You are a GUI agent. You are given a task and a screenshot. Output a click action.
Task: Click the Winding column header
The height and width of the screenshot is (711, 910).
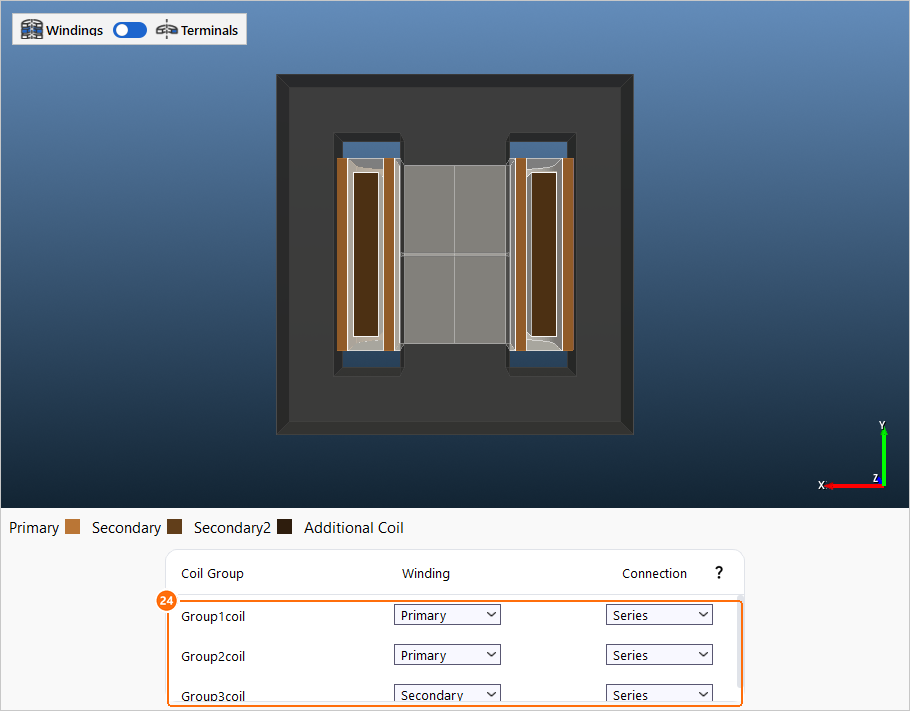click(x=425, y=573)
